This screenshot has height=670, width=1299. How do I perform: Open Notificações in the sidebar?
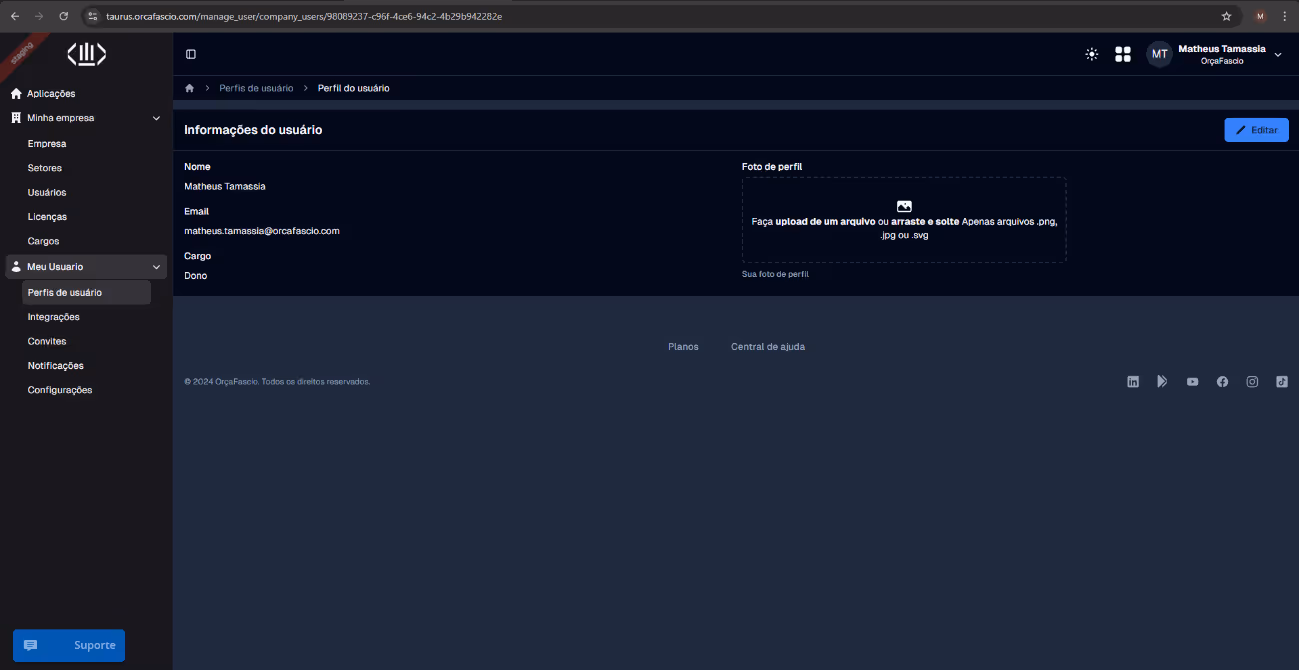[56, 366]
